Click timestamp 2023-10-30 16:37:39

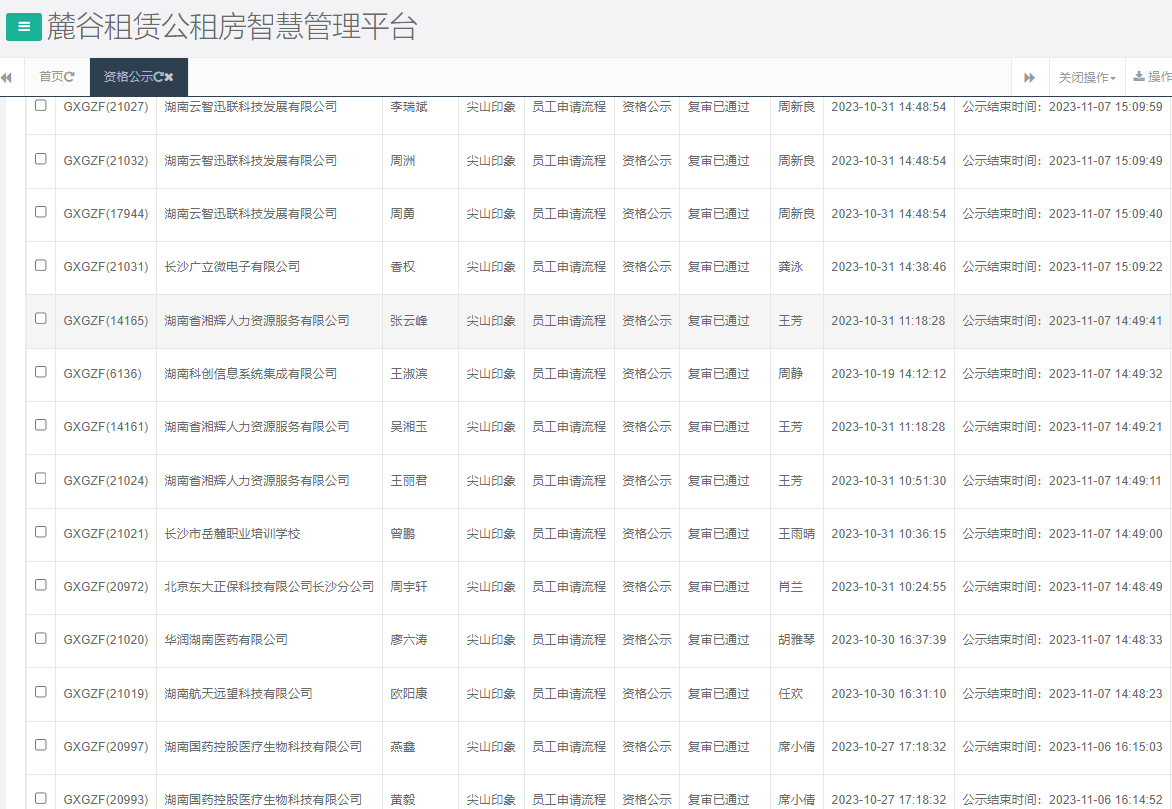click(x=889, y=640)
